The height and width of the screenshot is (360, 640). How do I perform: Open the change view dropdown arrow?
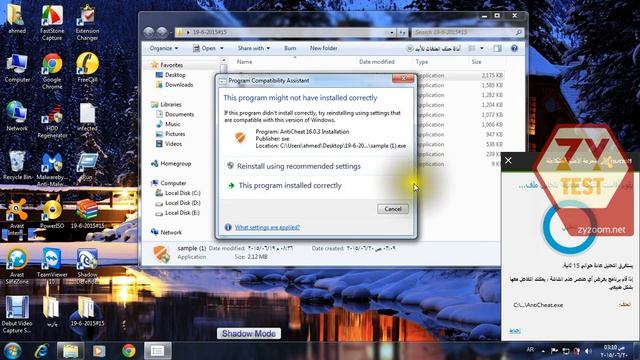482,49
